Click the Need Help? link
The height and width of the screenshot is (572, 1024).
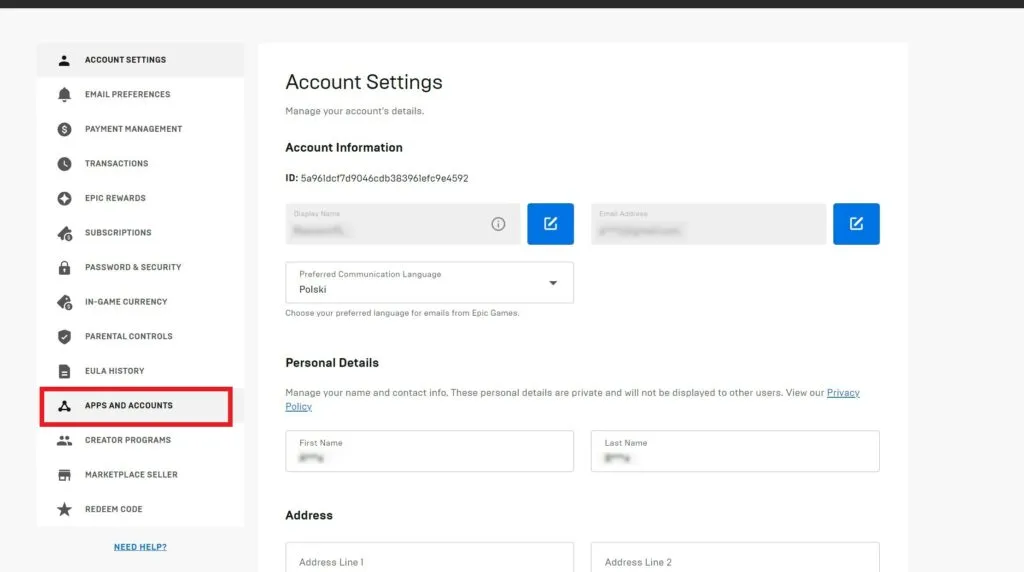click(140, 547)
